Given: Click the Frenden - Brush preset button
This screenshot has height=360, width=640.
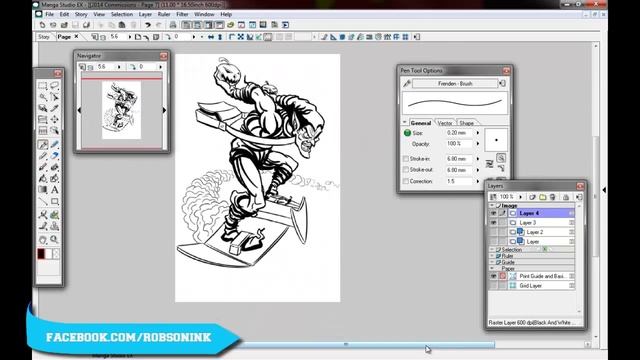Looking at the screenshot, I should point(455,84).
